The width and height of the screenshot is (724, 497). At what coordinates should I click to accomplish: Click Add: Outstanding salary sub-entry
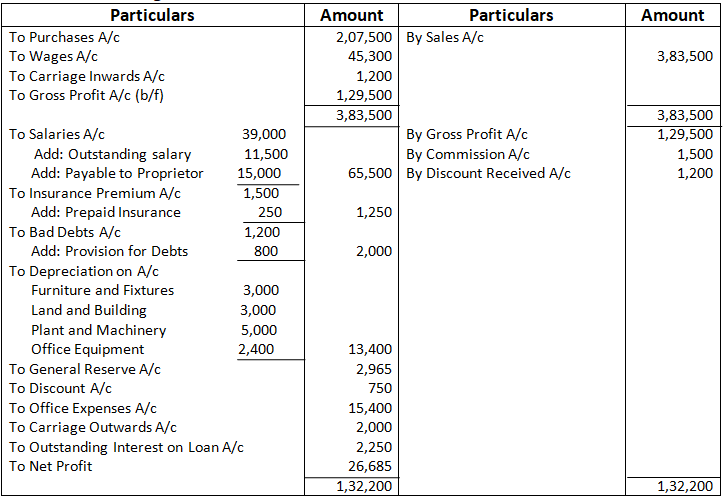coord(111,154)
